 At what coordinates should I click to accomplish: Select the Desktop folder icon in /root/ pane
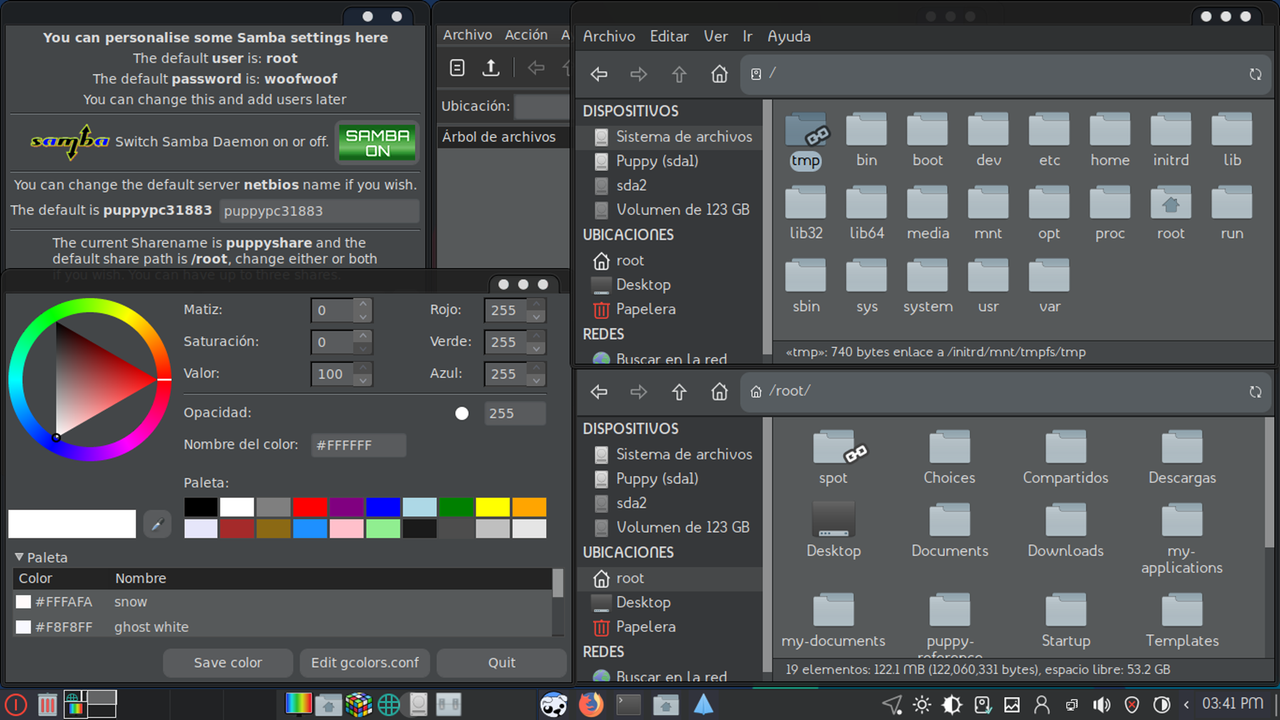pyautogui.click(x=833, y=531)
